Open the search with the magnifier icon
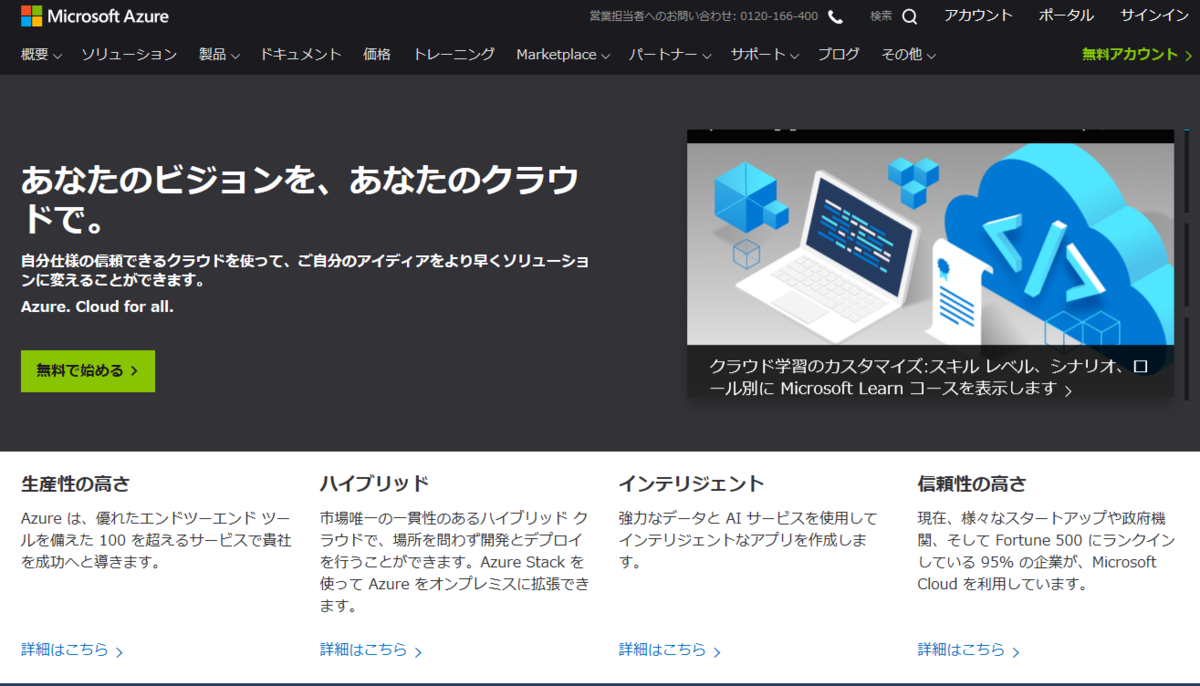 (x=909, y=16)
